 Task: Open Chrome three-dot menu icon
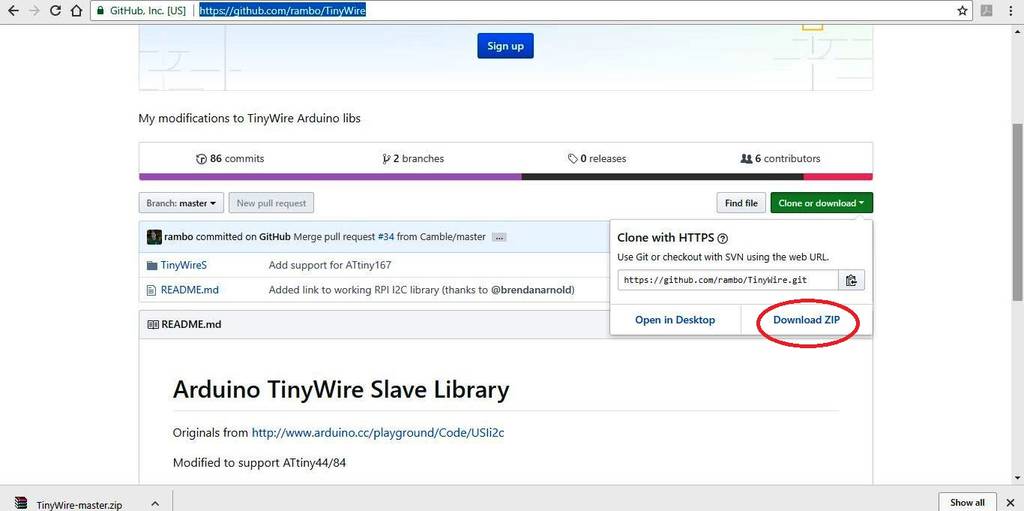(1011, 10)
